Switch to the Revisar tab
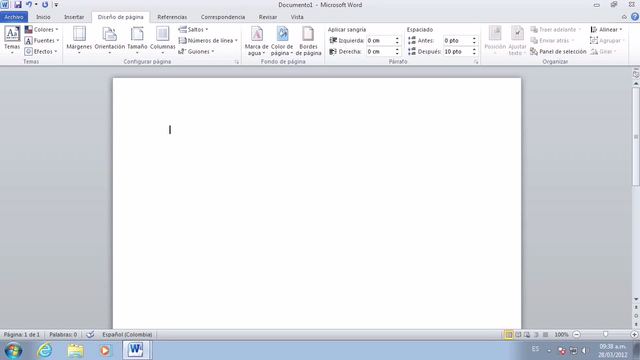 268,17
